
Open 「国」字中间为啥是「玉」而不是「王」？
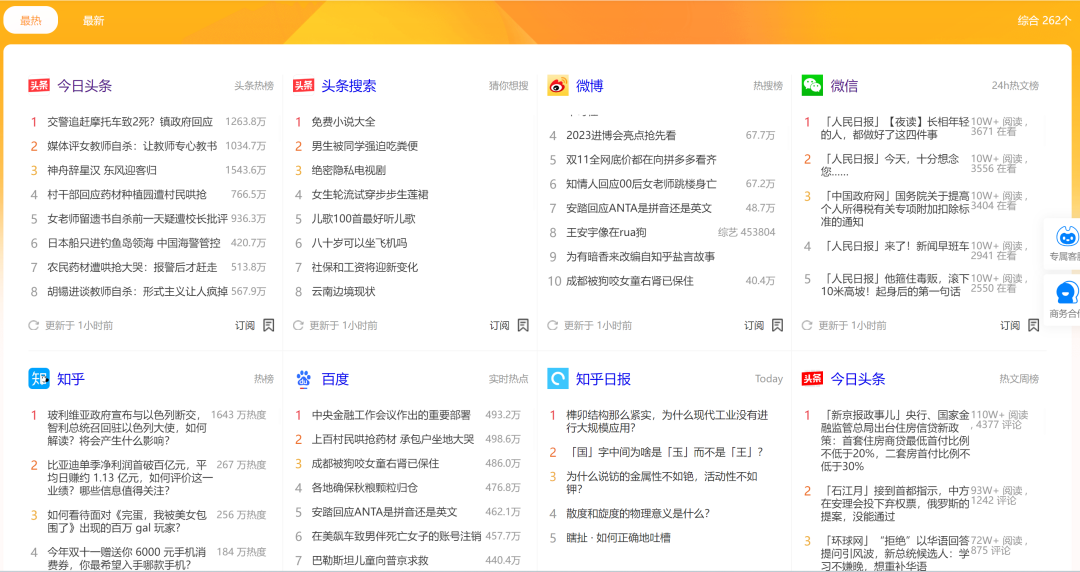(x=665, y=452)
